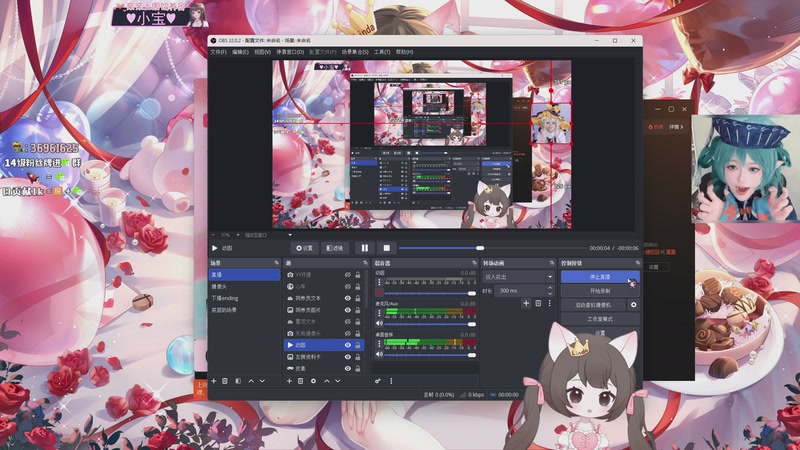Adjust the 麦克风/Aux volume slider
Screen dimensions: 800x450
(430, 324)
